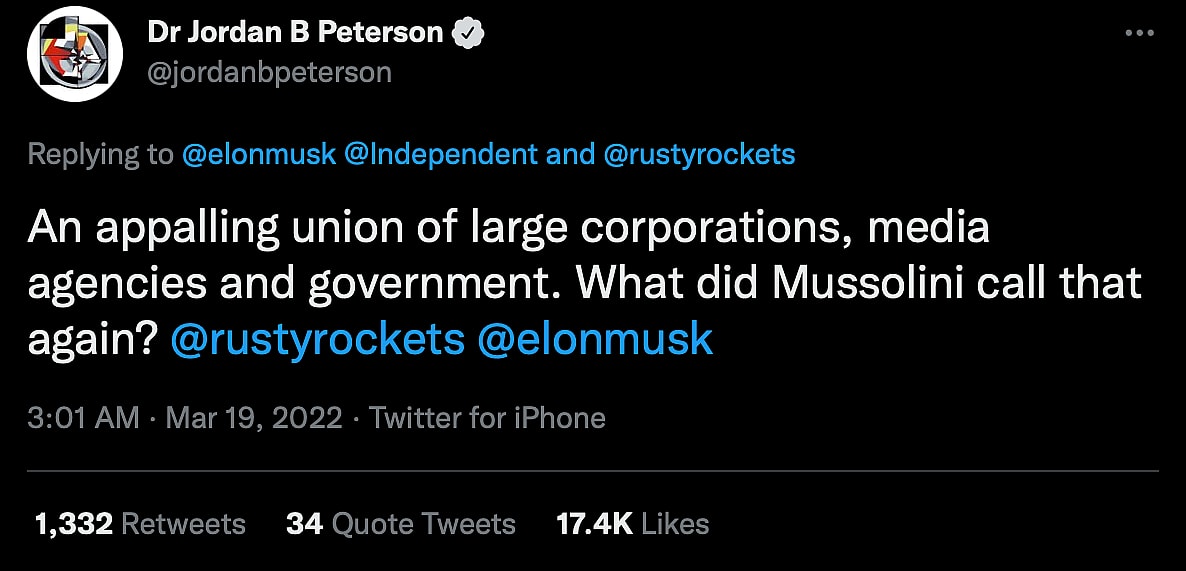View the 1,332 Retweets list
1186x571 pixels.
point(139,524)
